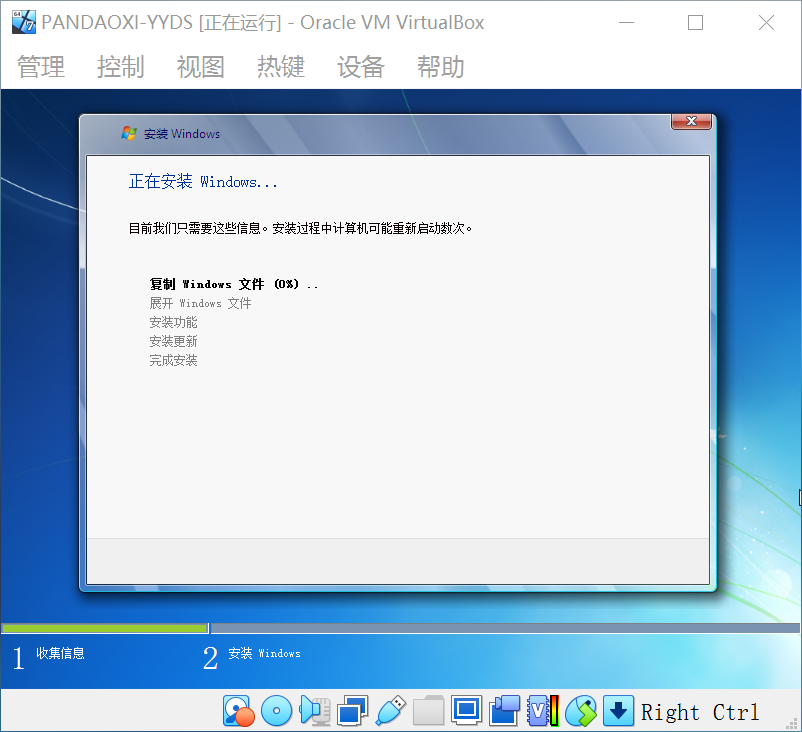Click the network adapter status icon
The image size is (802, 732).
pyautogui.click(x=352, y=711)
